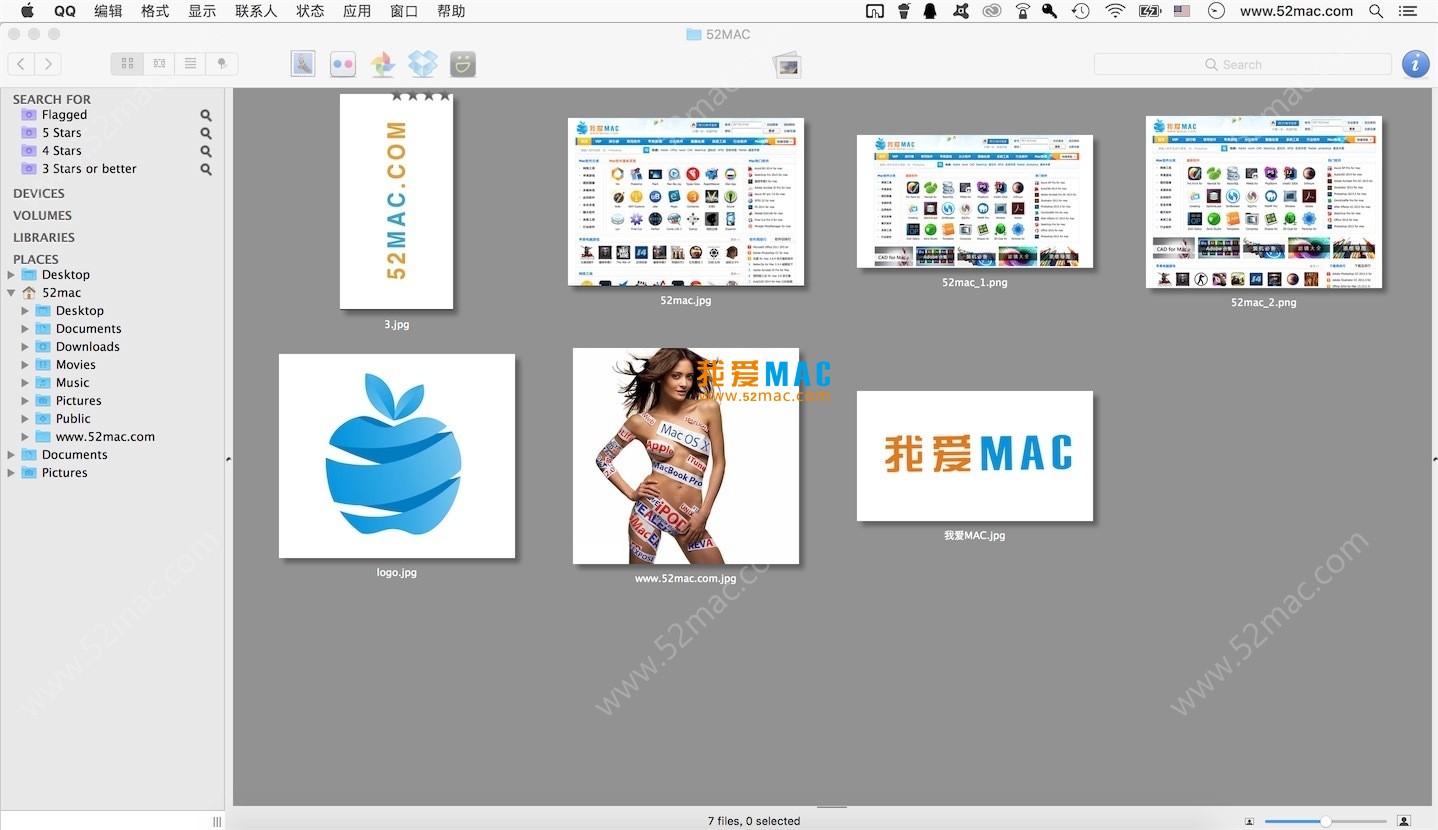Switch to map pin view mode

[221, 64]
